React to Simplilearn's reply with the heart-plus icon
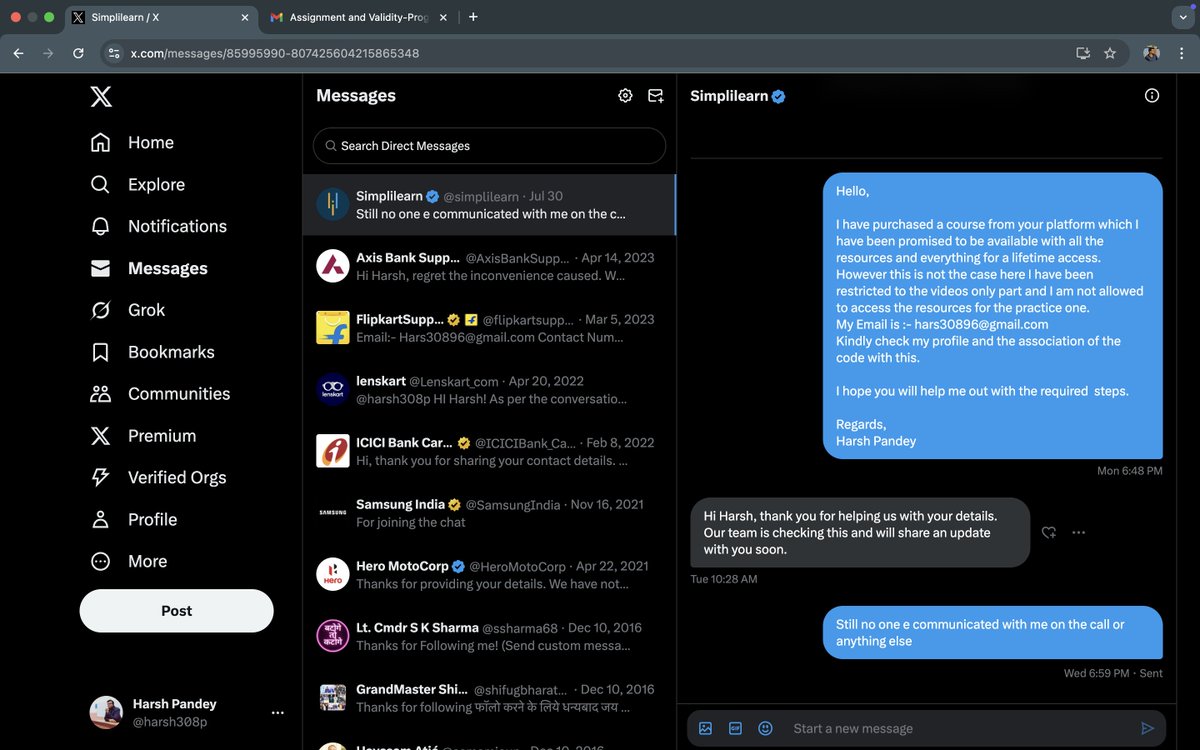The width and height of the screenshot is (1200, 750). coord(1048,533)
